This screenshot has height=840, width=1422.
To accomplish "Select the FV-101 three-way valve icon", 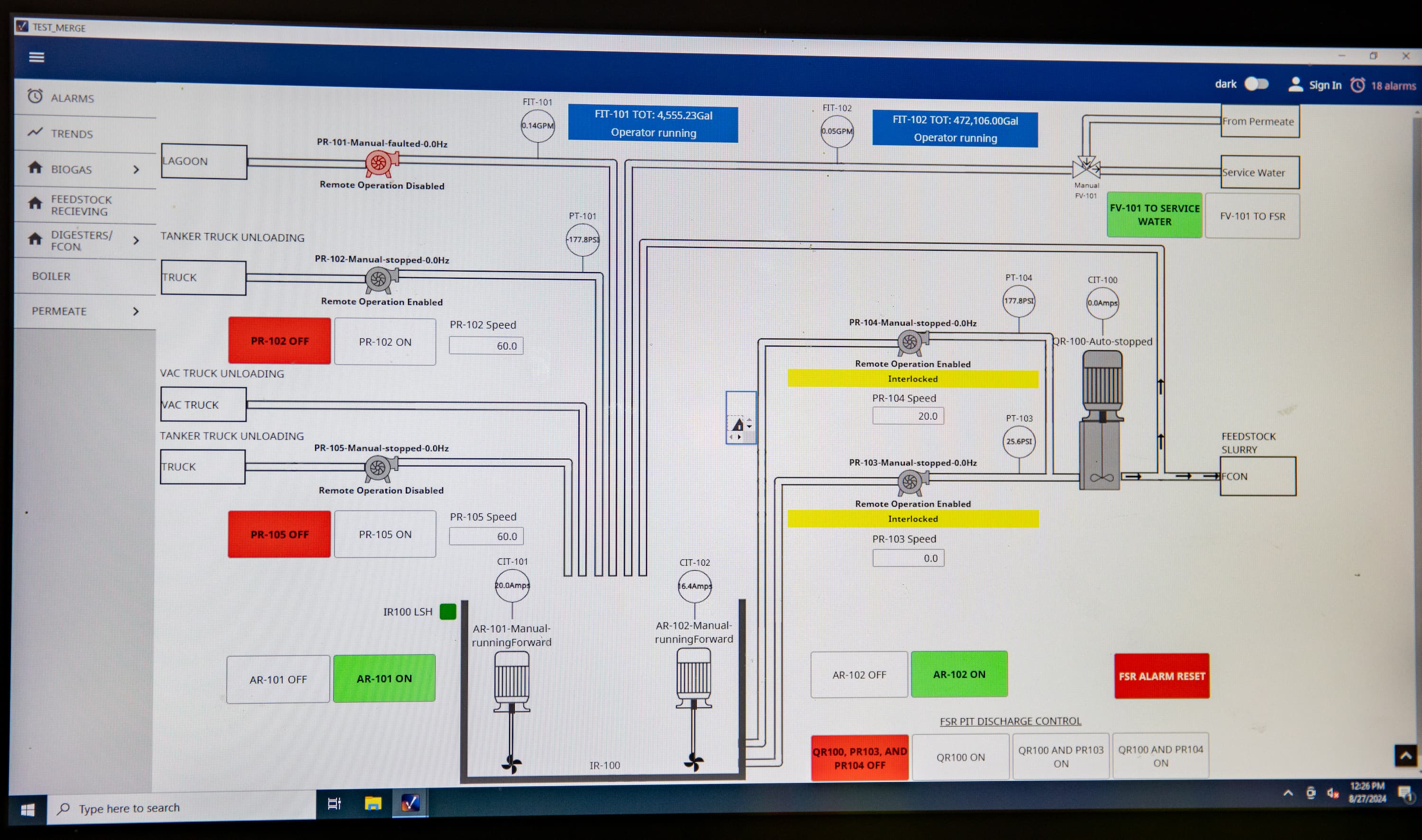I will (1086, 167).
